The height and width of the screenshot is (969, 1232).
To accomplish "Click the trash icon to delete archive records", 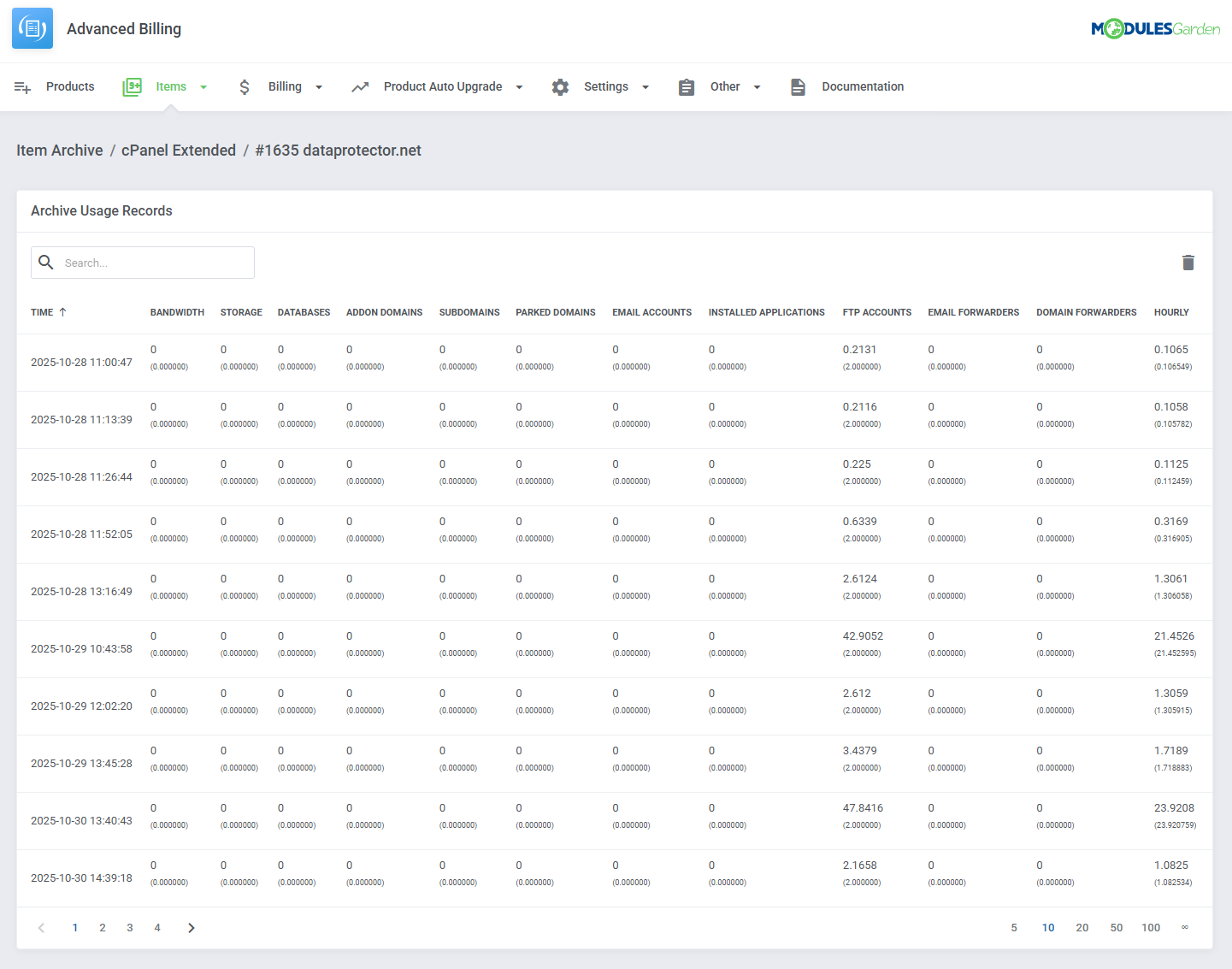I will [1188, 262].
